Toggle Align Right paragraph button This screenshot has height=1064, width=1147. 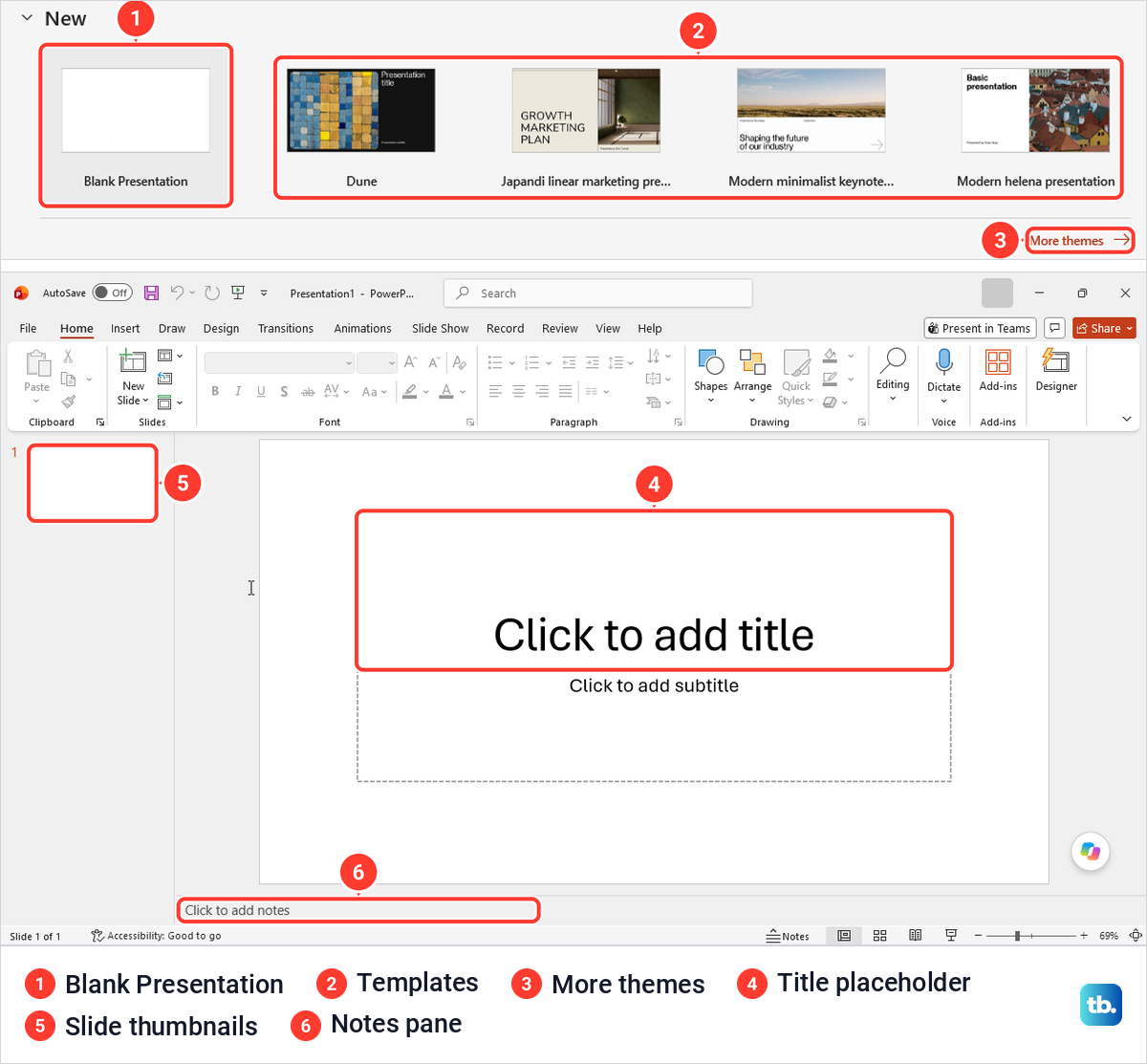542,391
